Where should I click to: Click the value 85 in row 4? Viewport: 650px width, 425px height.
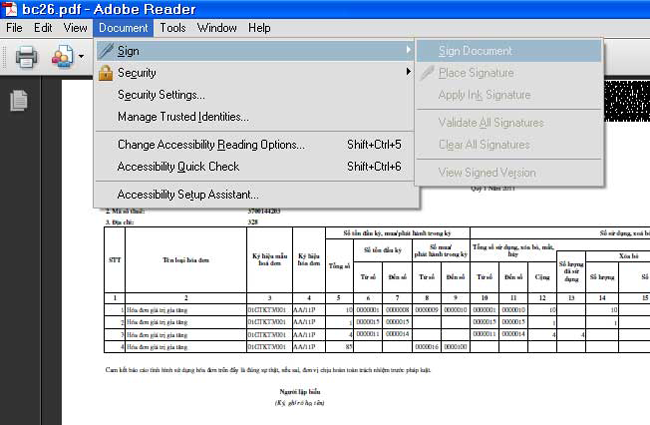tap(349, 347)
